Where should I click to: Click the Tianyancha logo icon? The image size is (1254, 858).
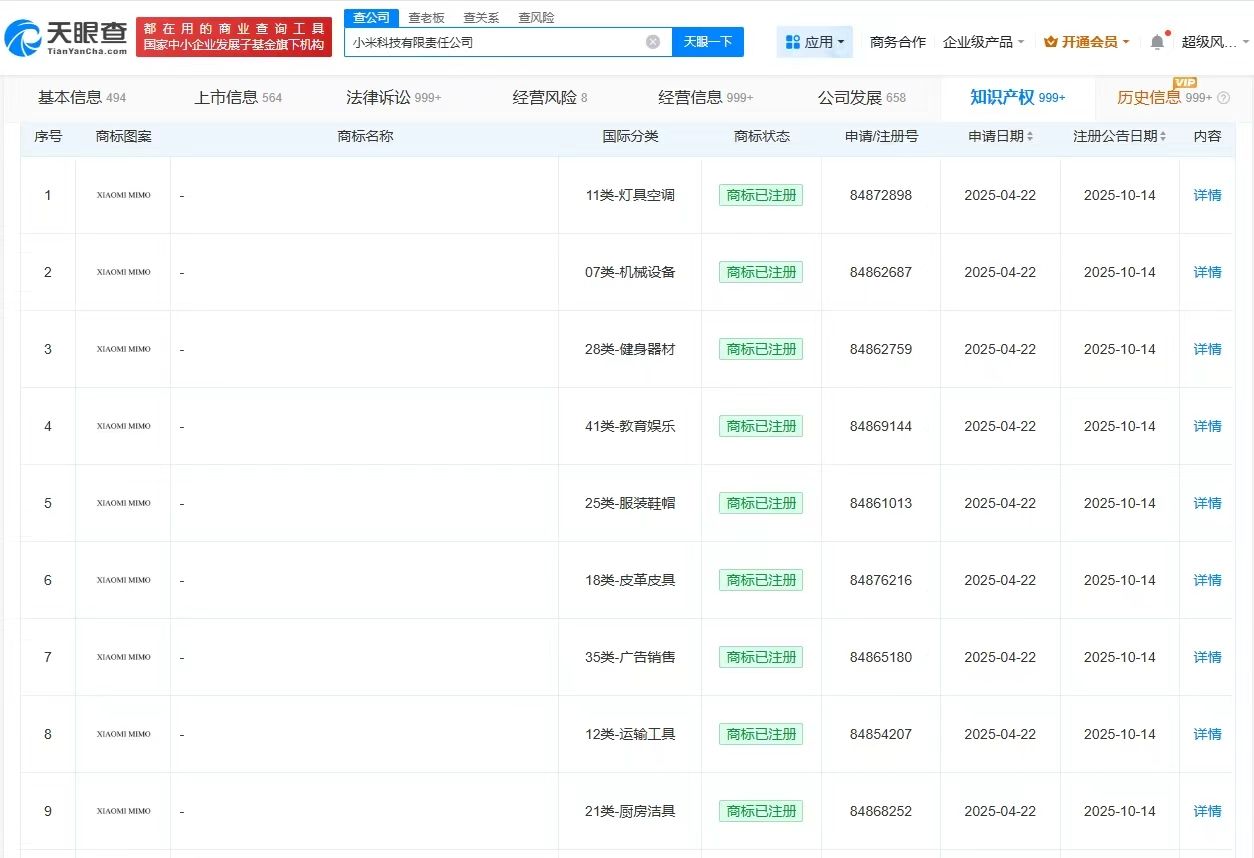click(24, 37)
